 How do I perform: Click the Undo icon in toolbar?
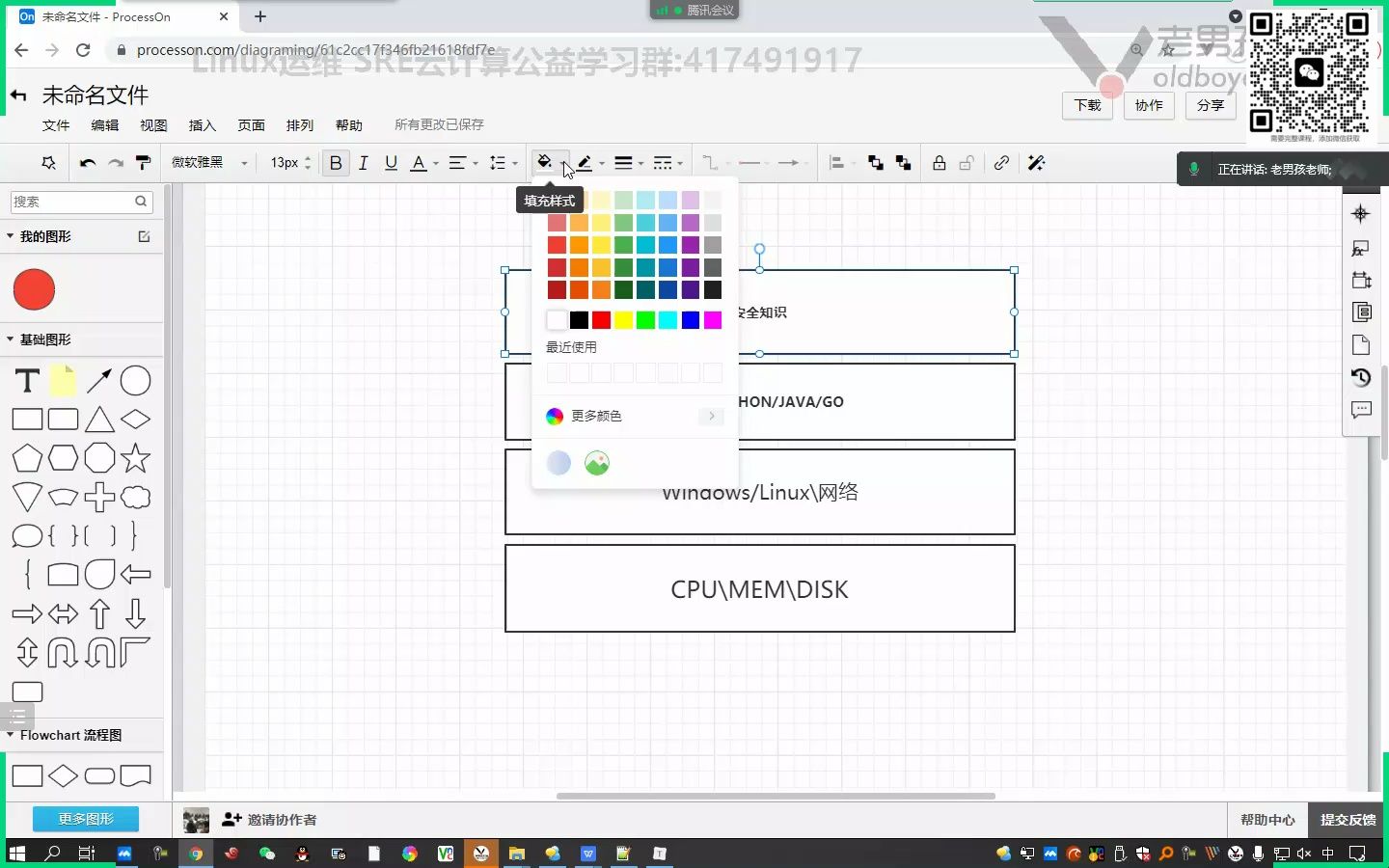click(88, 163)
